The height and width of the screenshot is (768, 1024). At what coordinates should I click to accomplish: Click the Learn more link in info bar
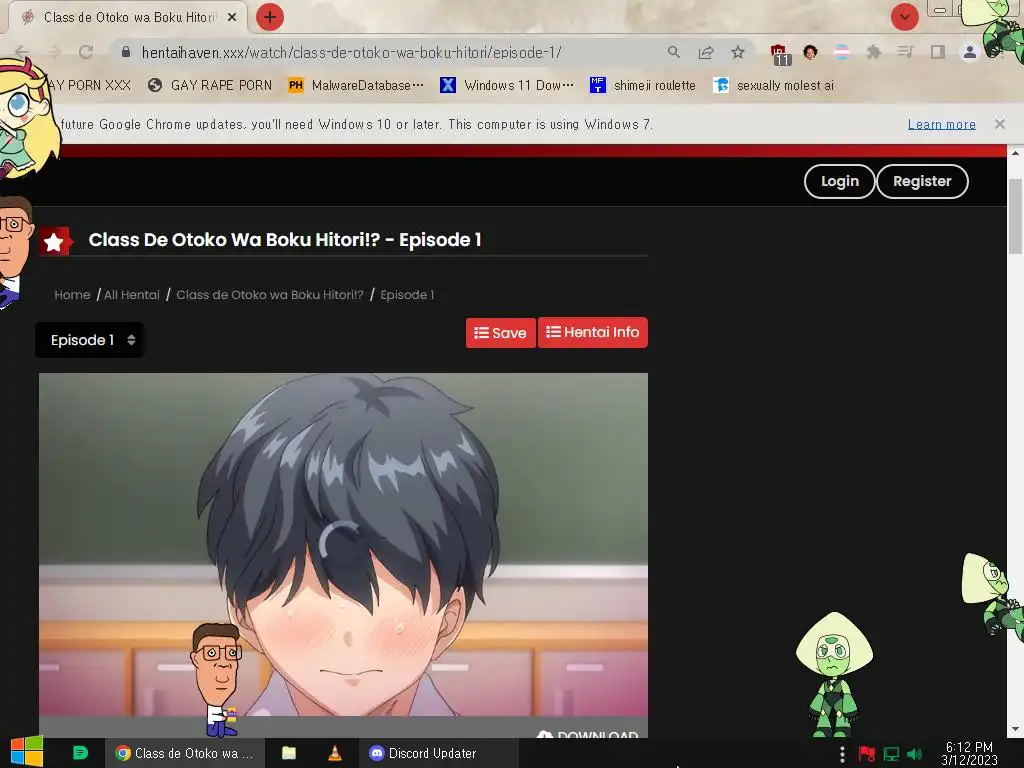pos(942,124)
